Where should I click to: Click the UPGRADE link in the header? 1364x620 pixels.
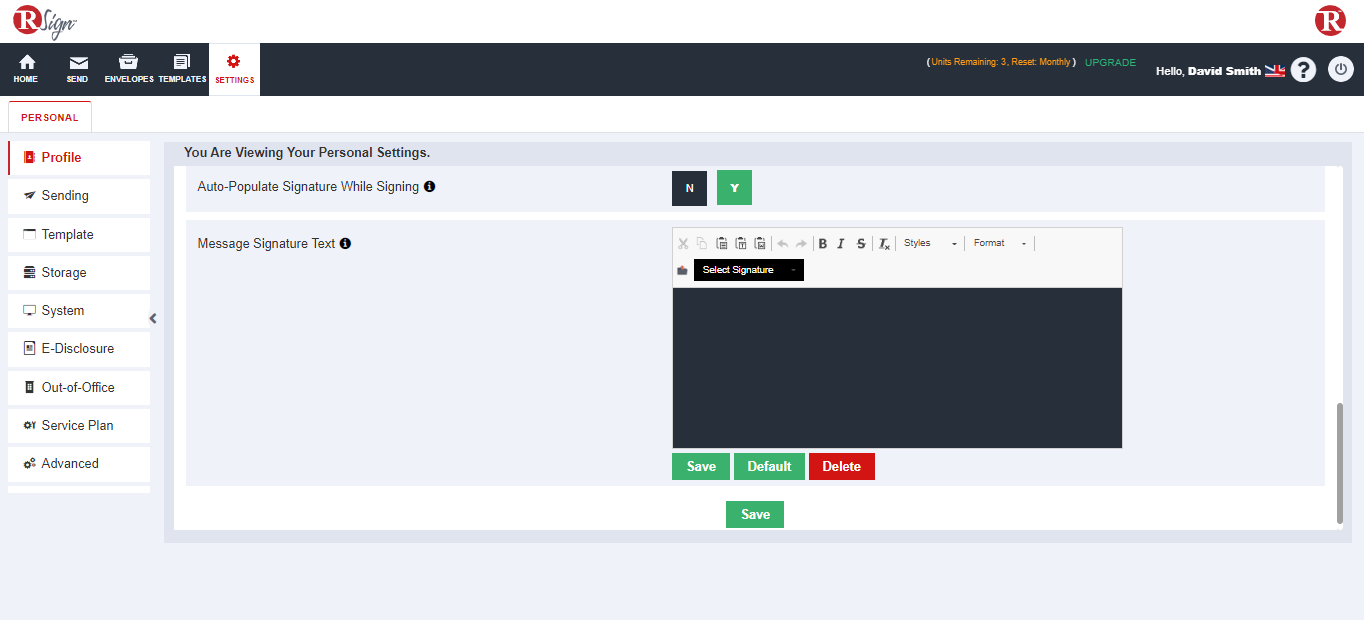[x=1110, y=62]
